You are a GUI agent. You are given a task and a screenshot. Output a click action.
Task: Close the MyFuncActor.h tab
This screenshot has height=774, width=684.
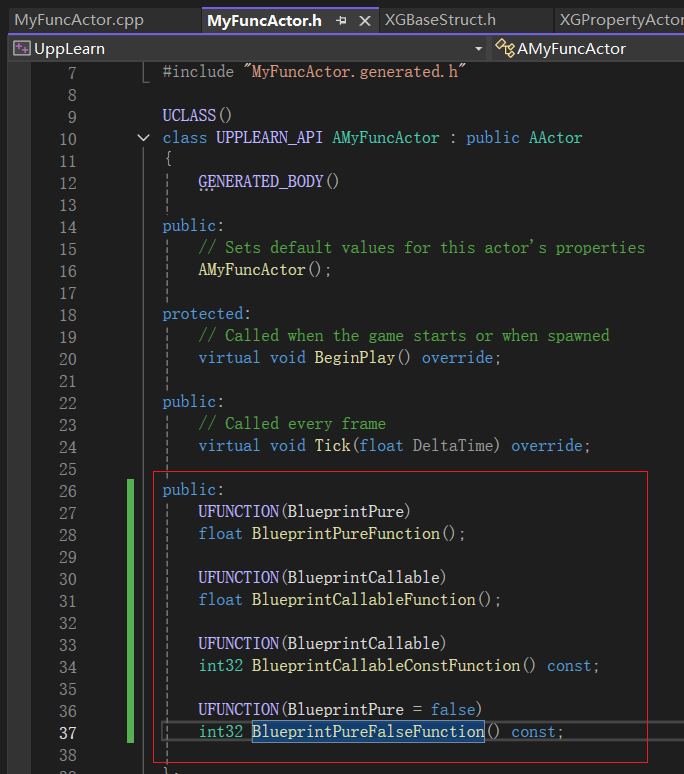pos(365,21)
